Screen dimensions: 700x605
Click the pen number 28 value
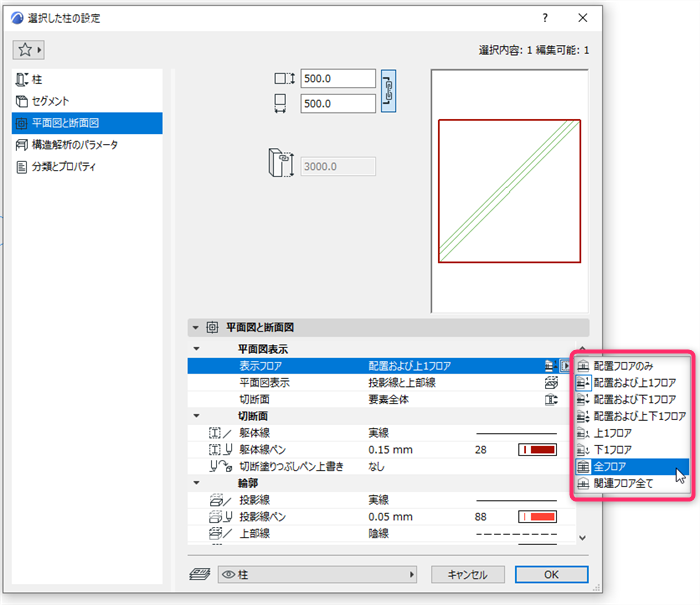[480, 450]
